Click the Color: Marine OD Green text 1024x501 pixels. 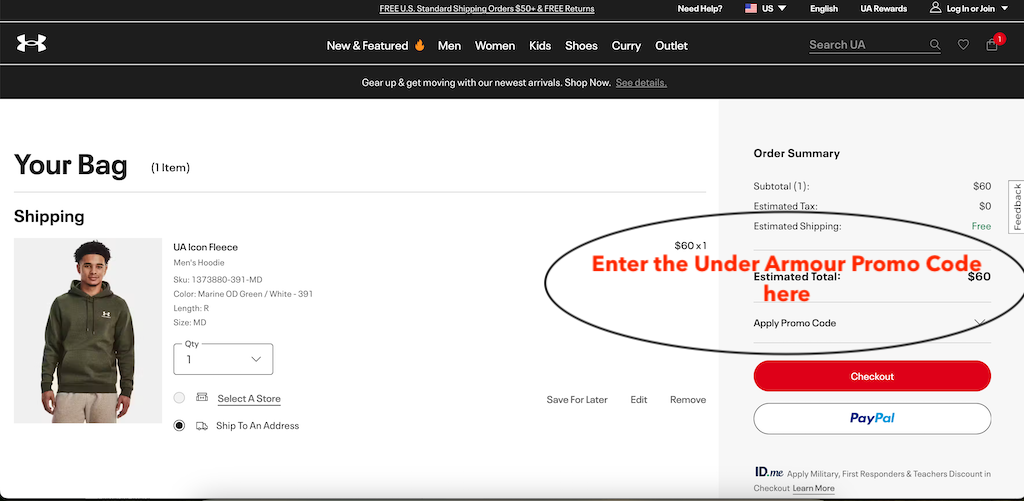(243, 294)
